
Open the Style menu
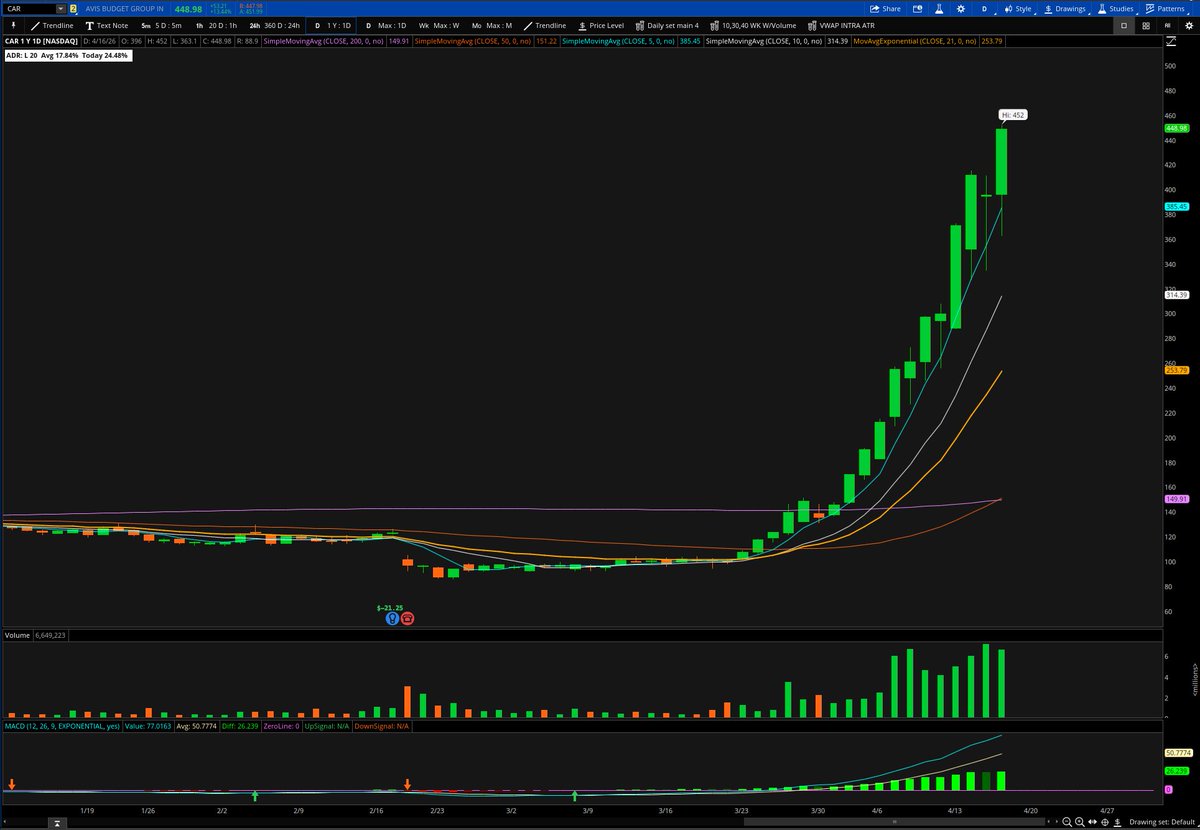tap(1018, 9)
